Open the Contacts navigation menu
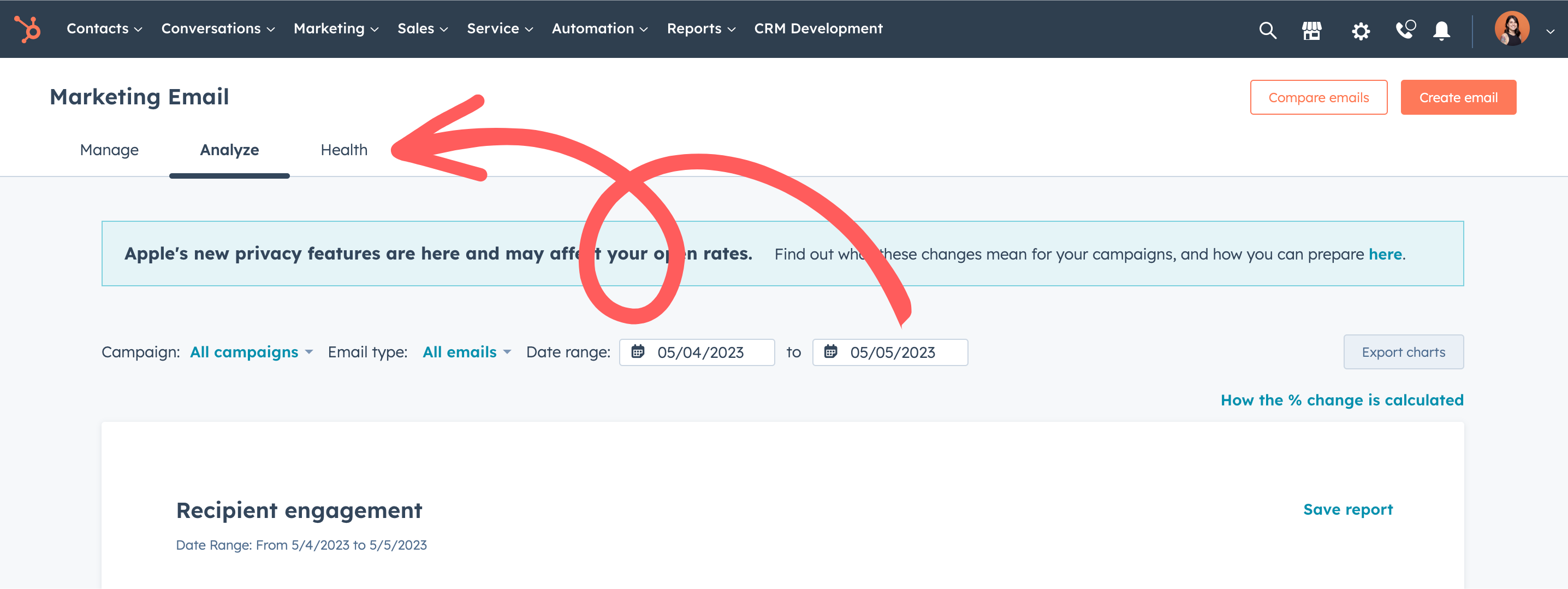The width and height of the screenshot is (1568, 589). (x=104, y=28)
